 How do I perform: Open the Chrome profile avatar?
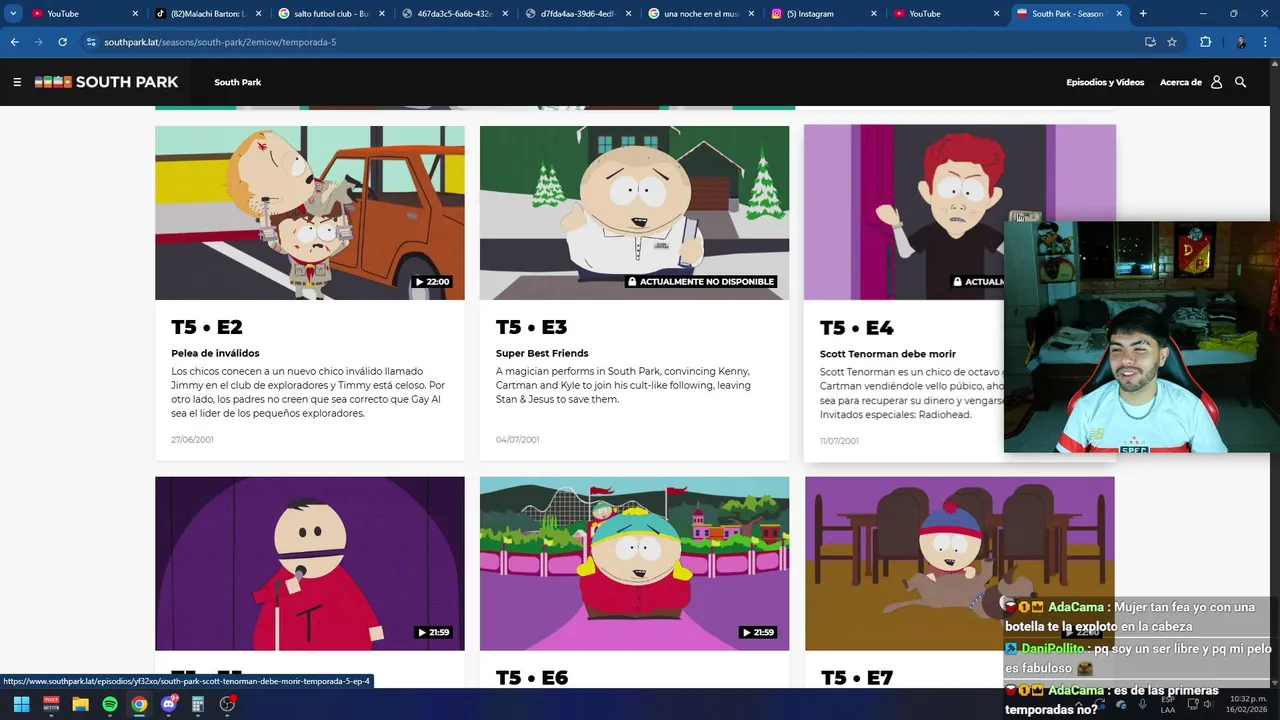pyautogui.click(x=1241, y=42)
